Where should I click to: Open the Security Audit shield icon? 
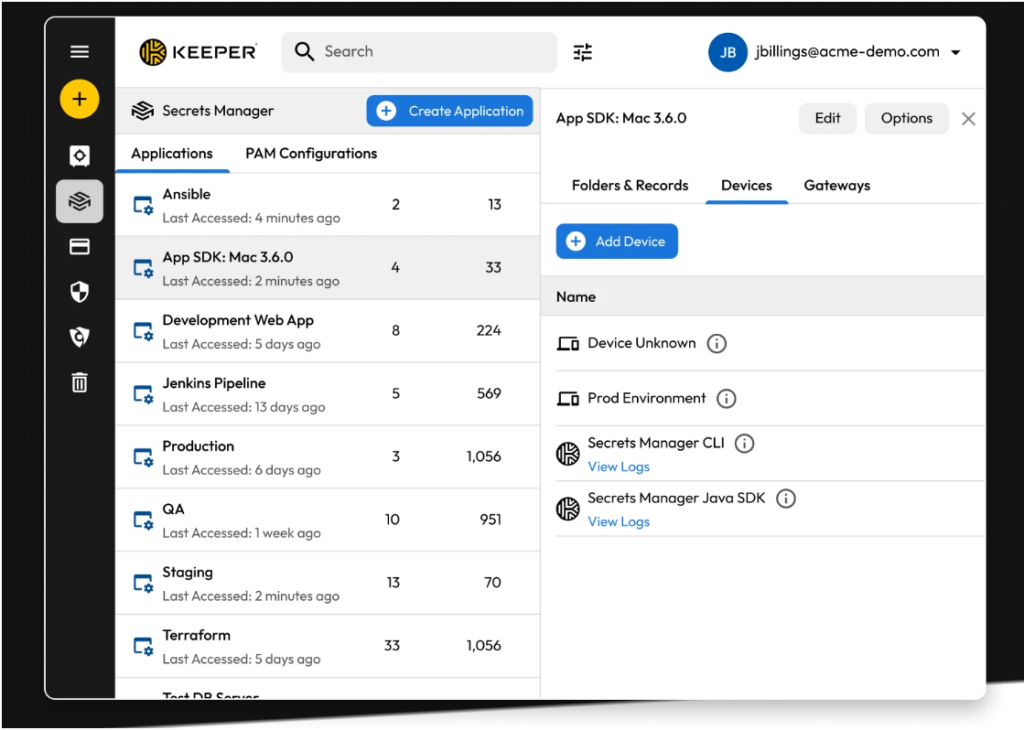click(79, 292)
